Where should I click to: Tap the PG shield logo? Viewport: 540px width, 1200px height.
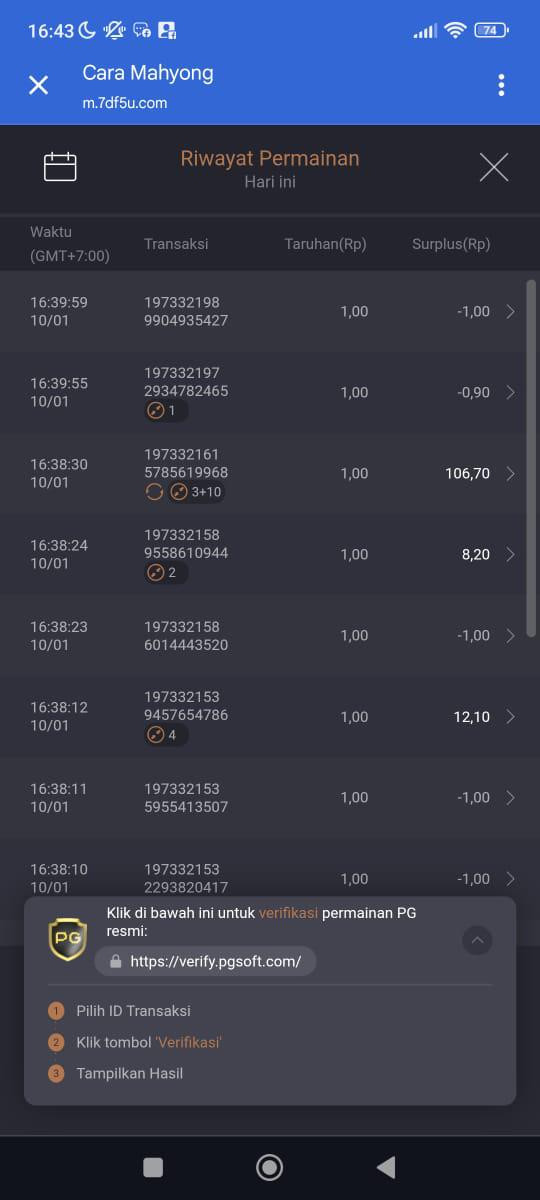[x=68, y=940]
